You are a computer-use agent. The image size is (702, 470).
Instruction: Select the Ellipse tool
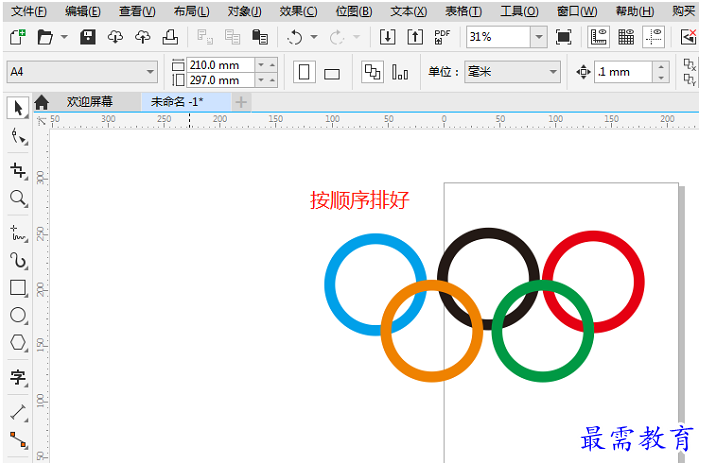18,315
